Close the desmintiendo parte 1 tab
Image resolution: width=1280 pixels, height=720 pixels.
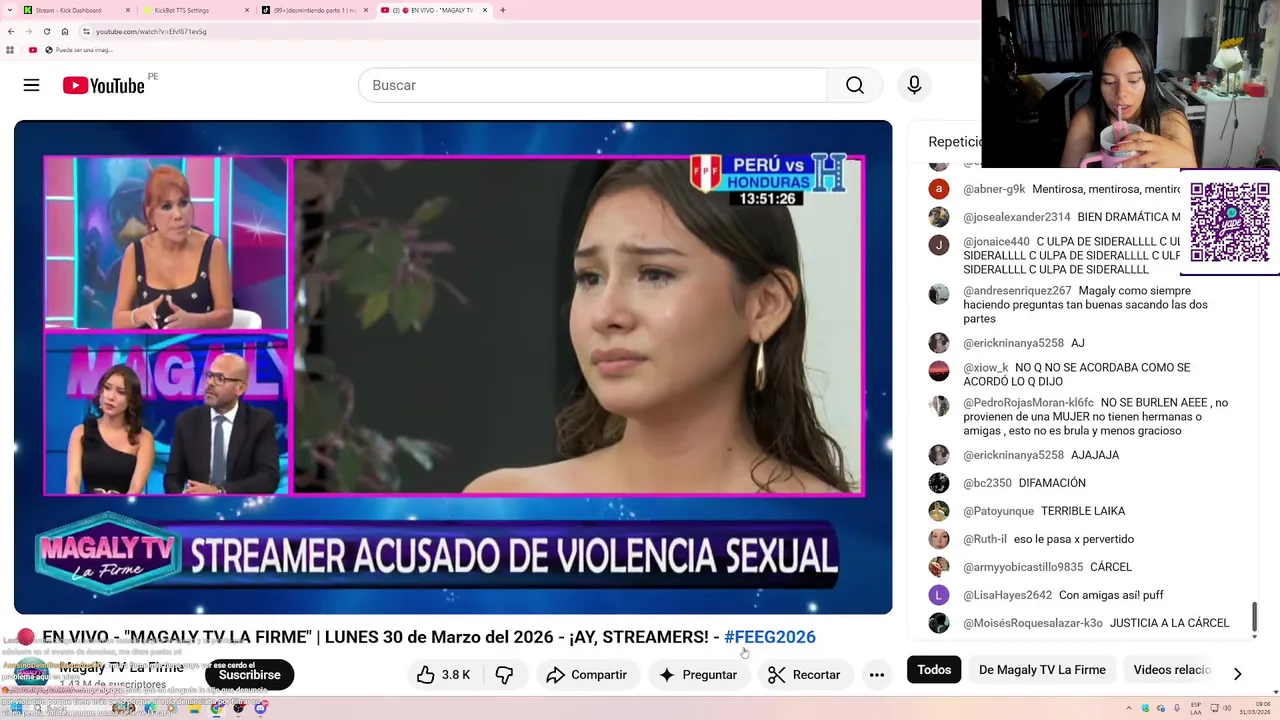367,10
